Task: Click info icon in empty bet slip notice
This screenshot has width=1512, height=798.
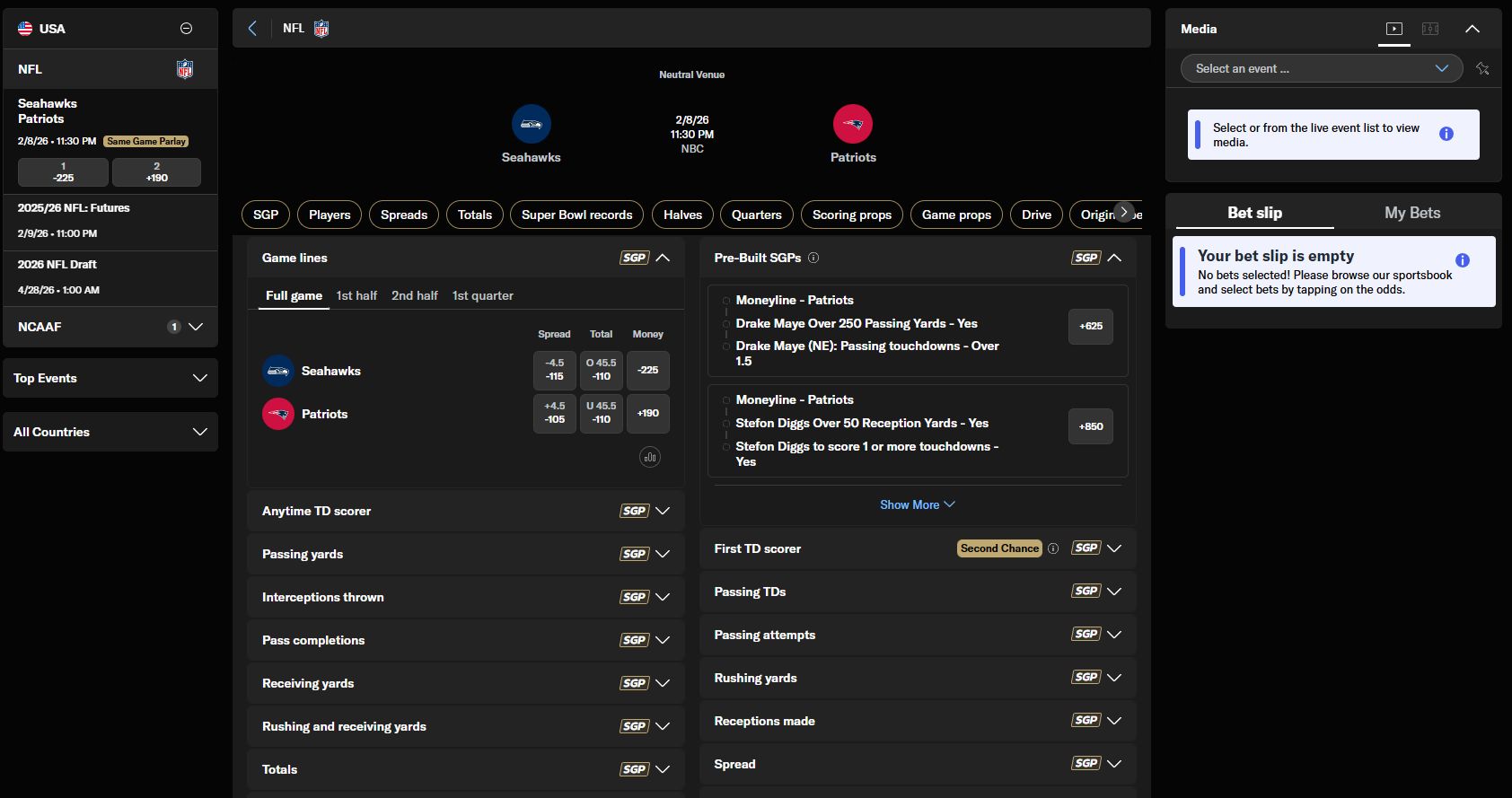Action: click(1463, 260)
